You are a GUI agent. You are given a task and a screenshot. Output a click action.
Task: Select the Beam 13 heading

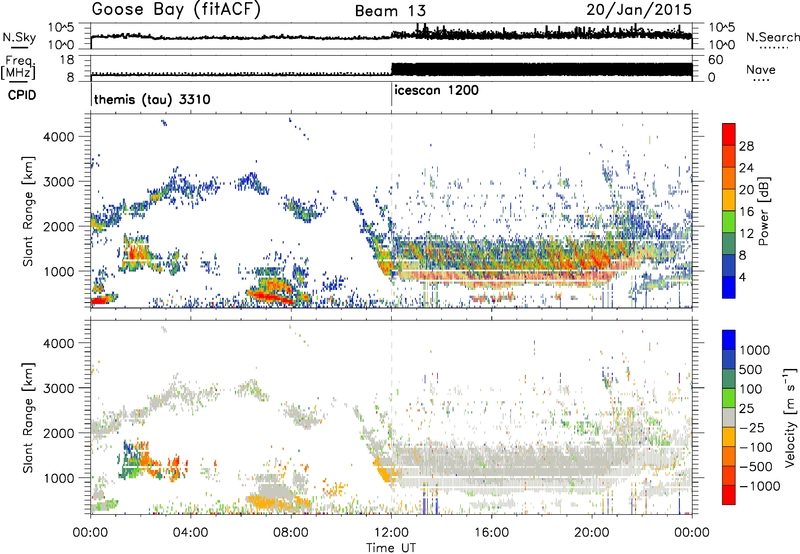[x=390, y=11]
